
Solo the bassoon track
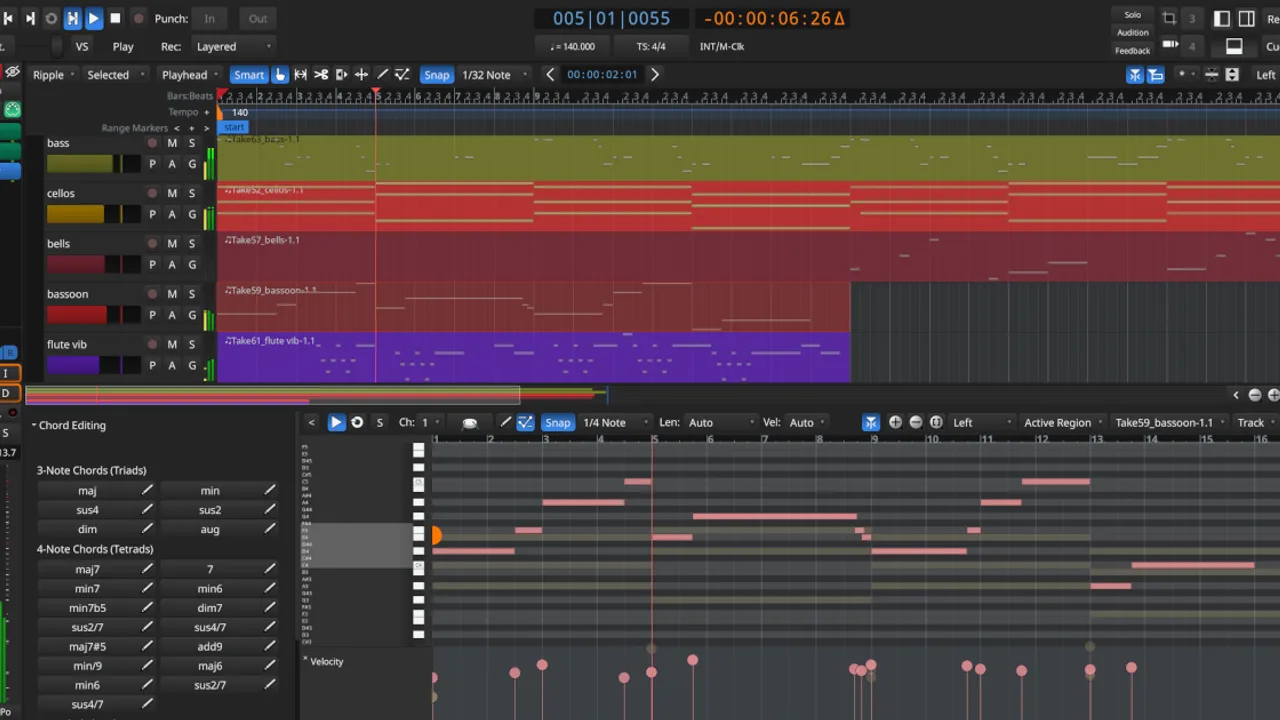coord(192,294)
